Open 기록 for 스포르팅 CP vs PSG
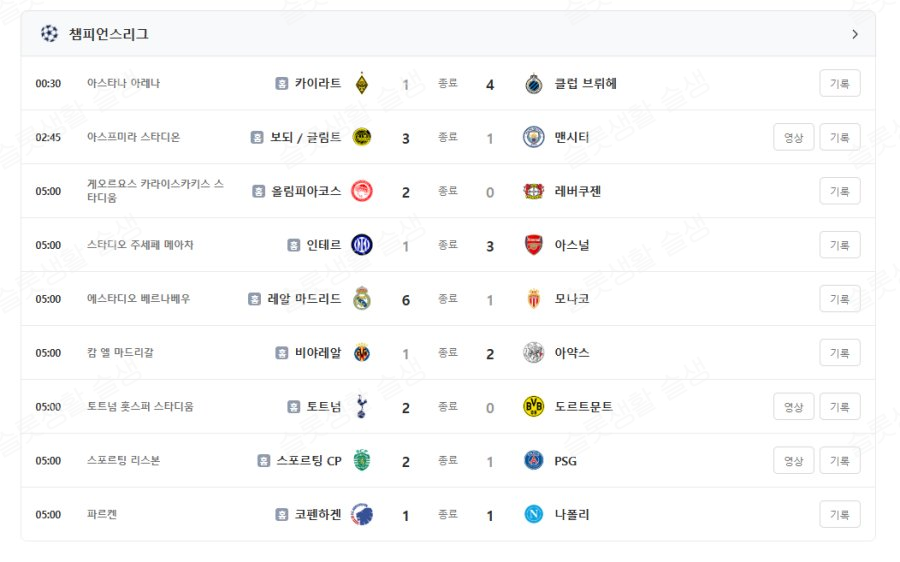Image resolution: width=900 pixels, height=562 pixels. click(840, 461)
